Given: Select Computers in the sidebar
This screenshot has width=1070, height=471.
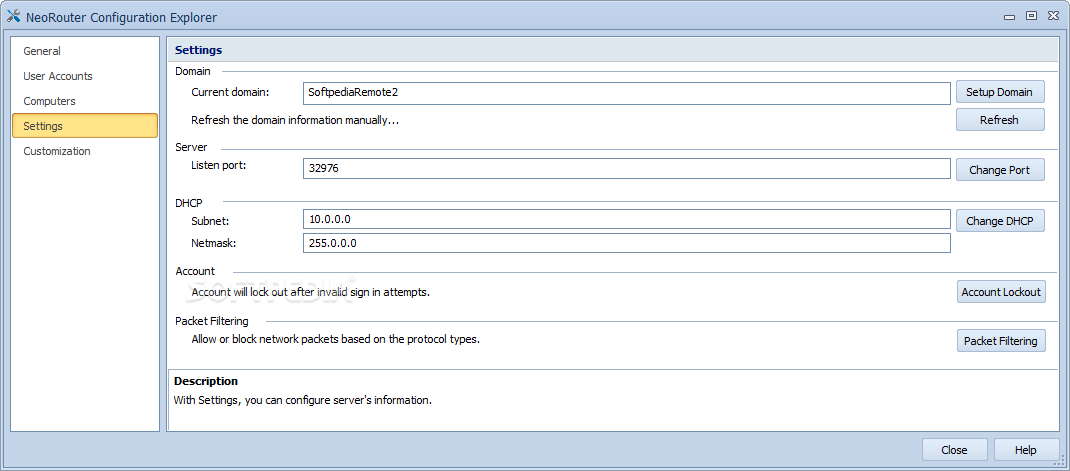Looking at the screenshot, I should click(49, 101).
